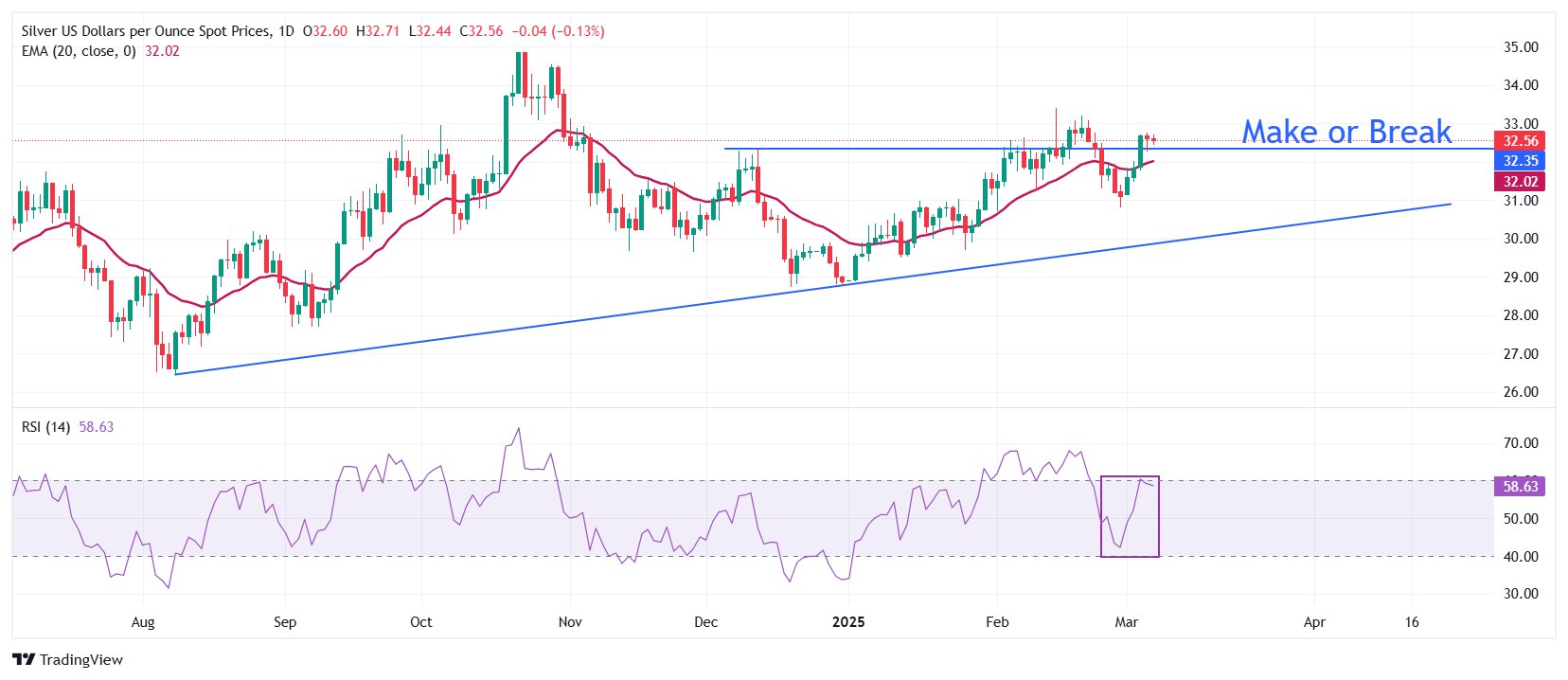Click the 30.00 level on the RSI axis

pyautogui.click(x=1521, y=594)
